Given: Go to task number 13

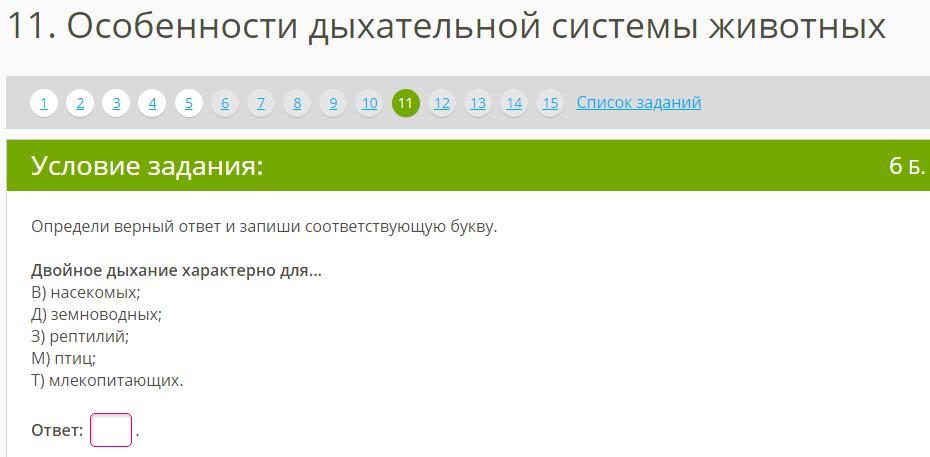Looking at the screenshot, I should 478,104.
